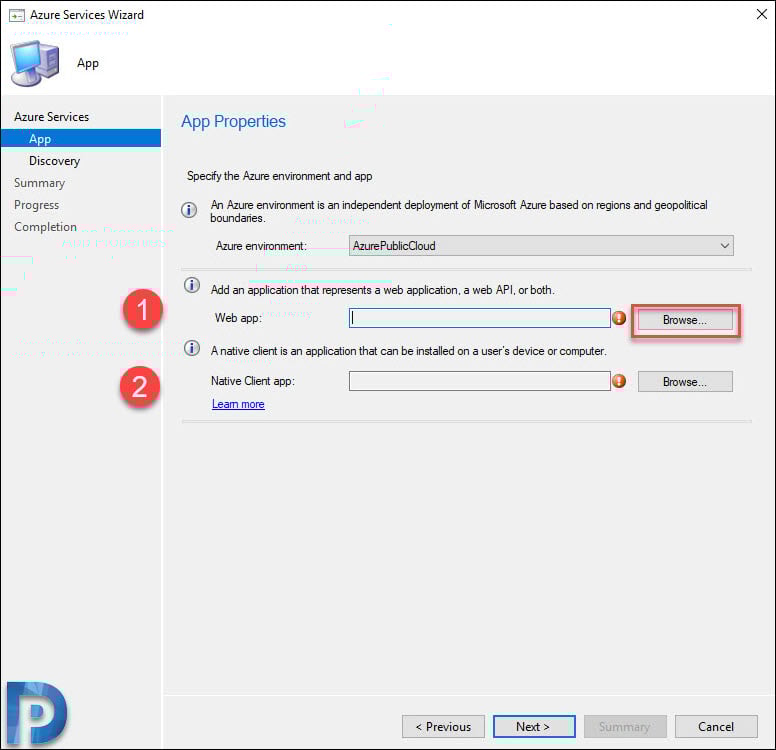Click the computer icon in the App header
The height and width of the screenshot is (750, 776).
point(35,63)
